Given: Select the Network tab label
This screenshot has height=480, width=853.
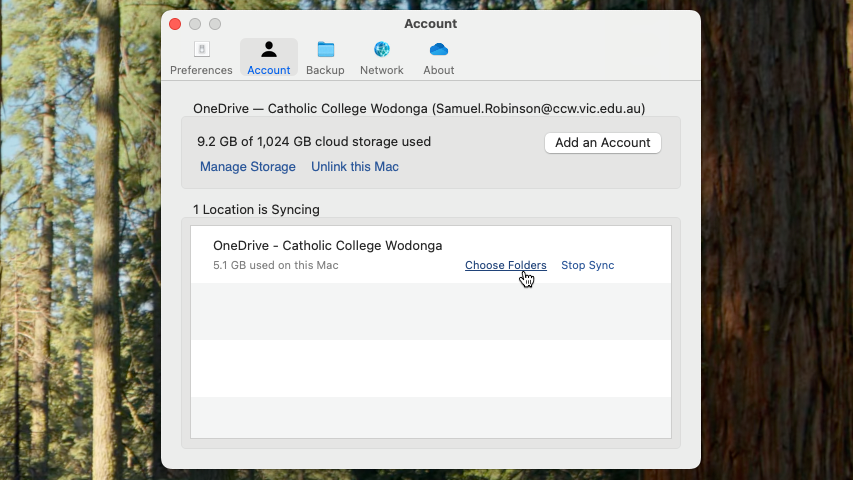Looking at the screenshot, I should [382, 70].
